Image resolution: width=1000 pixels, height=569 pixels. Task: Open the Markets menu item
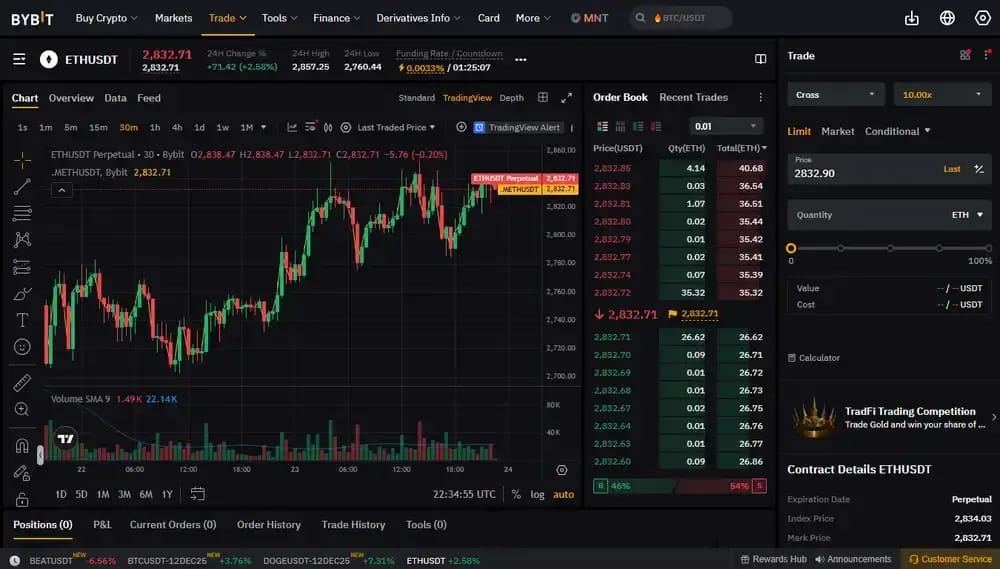click(173, 18)
